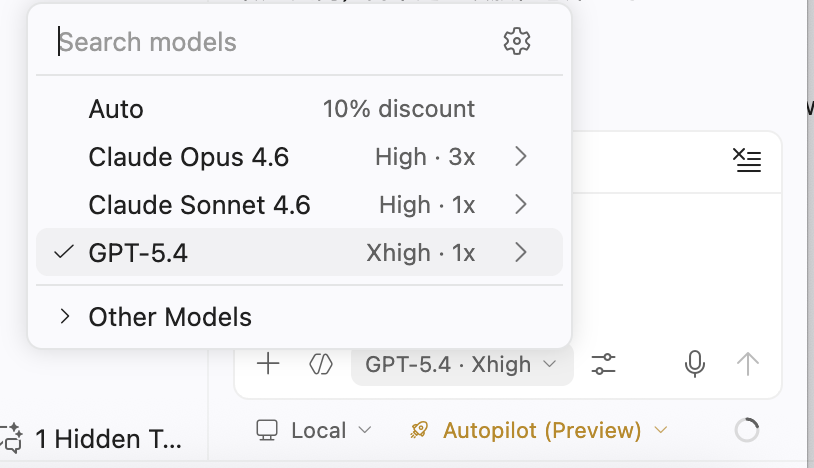This screenshot has width=814, height=468.
Task: Click the plus add context icon
Action: [x=268, y=364]
